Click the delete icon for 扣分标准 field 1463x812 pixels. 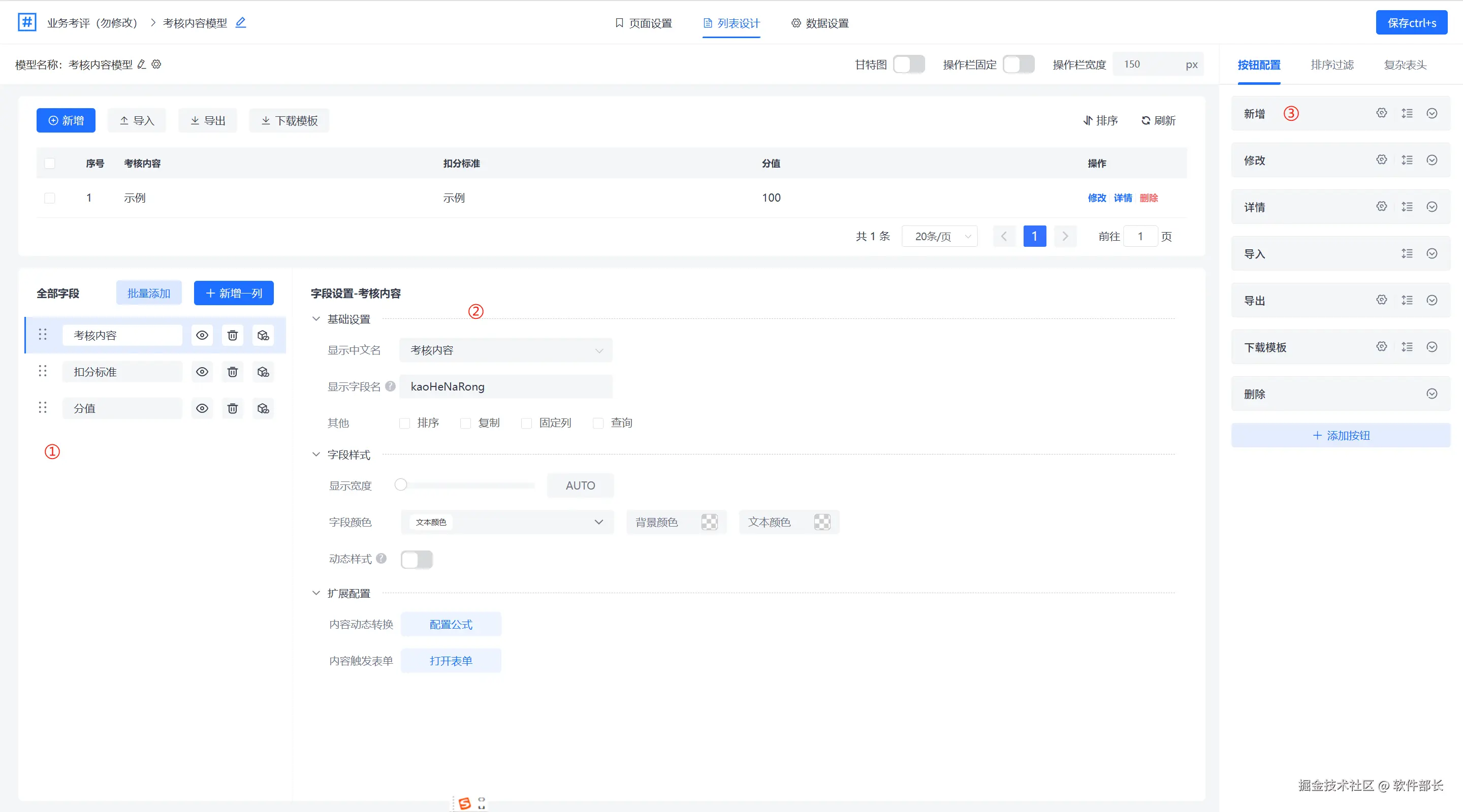tap(232, 372)
